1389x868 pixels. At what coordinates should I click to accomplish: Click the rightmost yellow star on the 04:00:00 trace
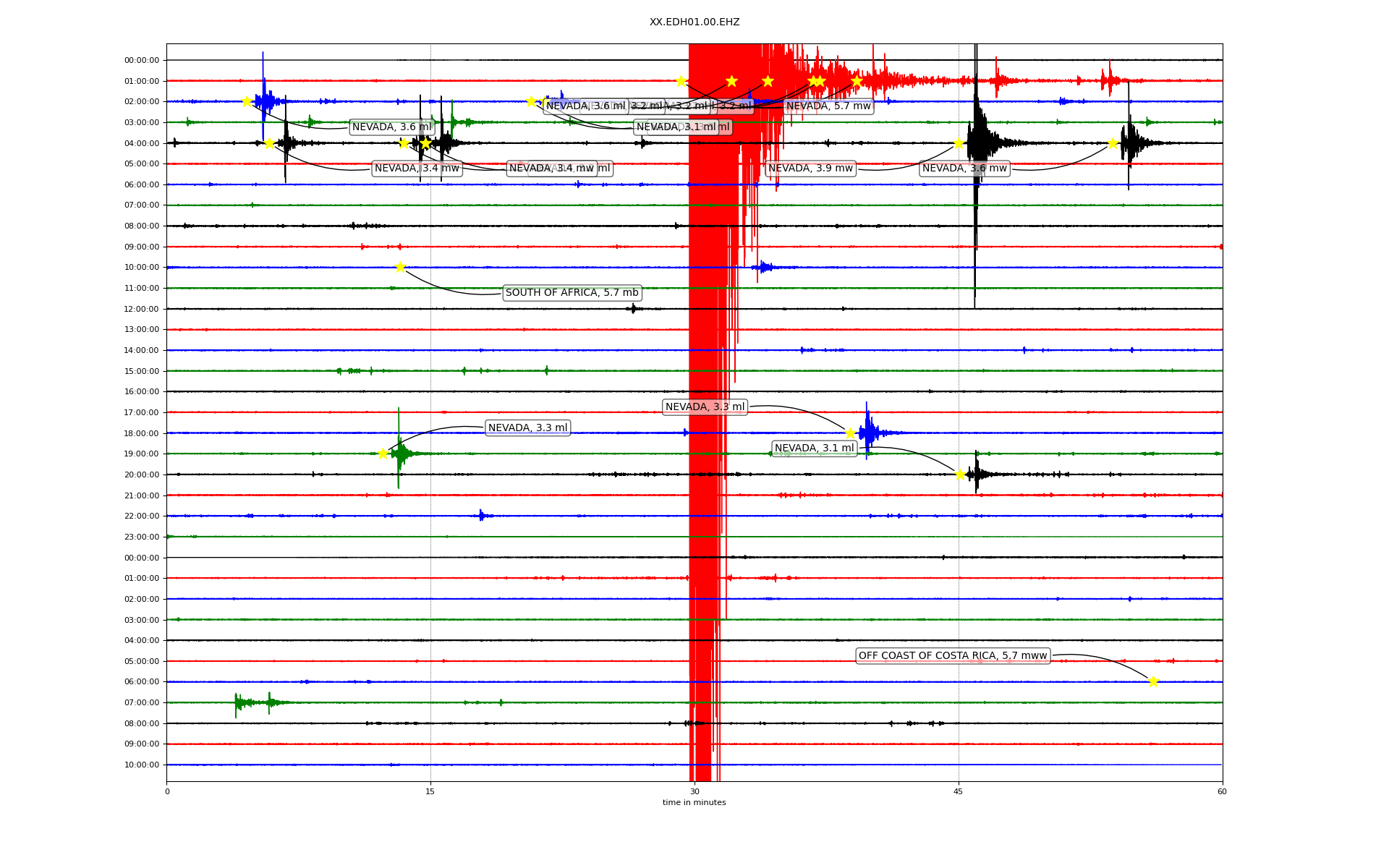[1113, 143]
